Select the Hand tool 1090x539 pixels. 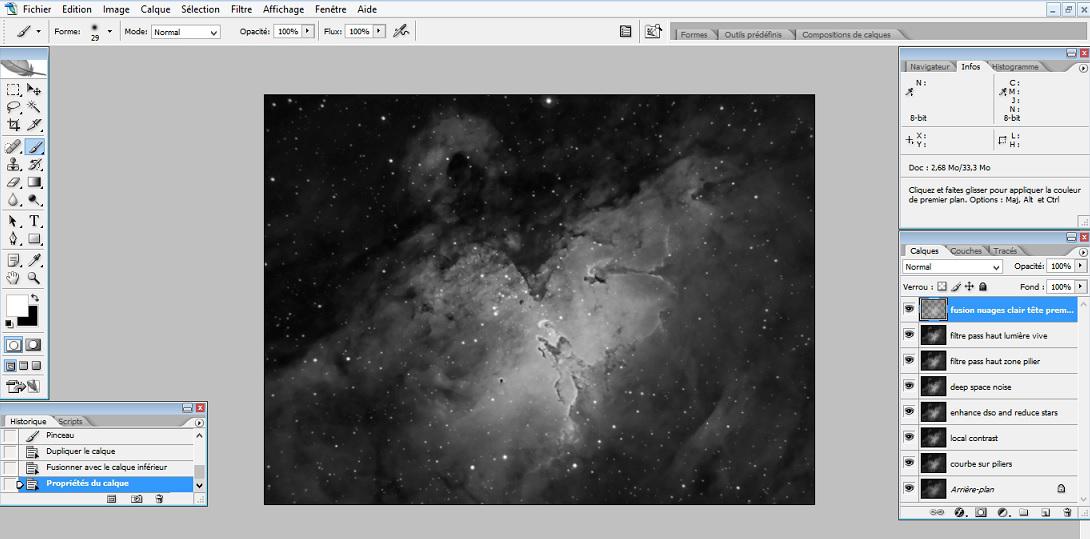tap(13, 278)
